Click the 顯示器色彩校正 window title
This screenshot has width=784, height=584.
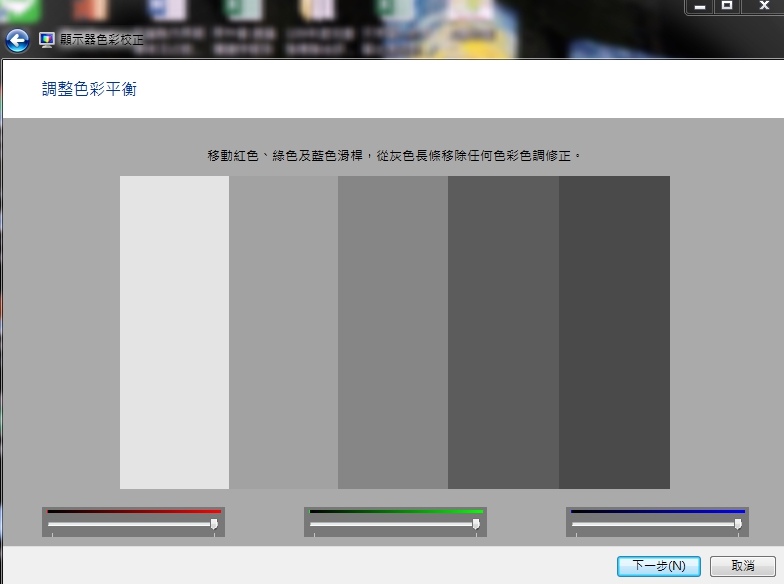point(102,40)
